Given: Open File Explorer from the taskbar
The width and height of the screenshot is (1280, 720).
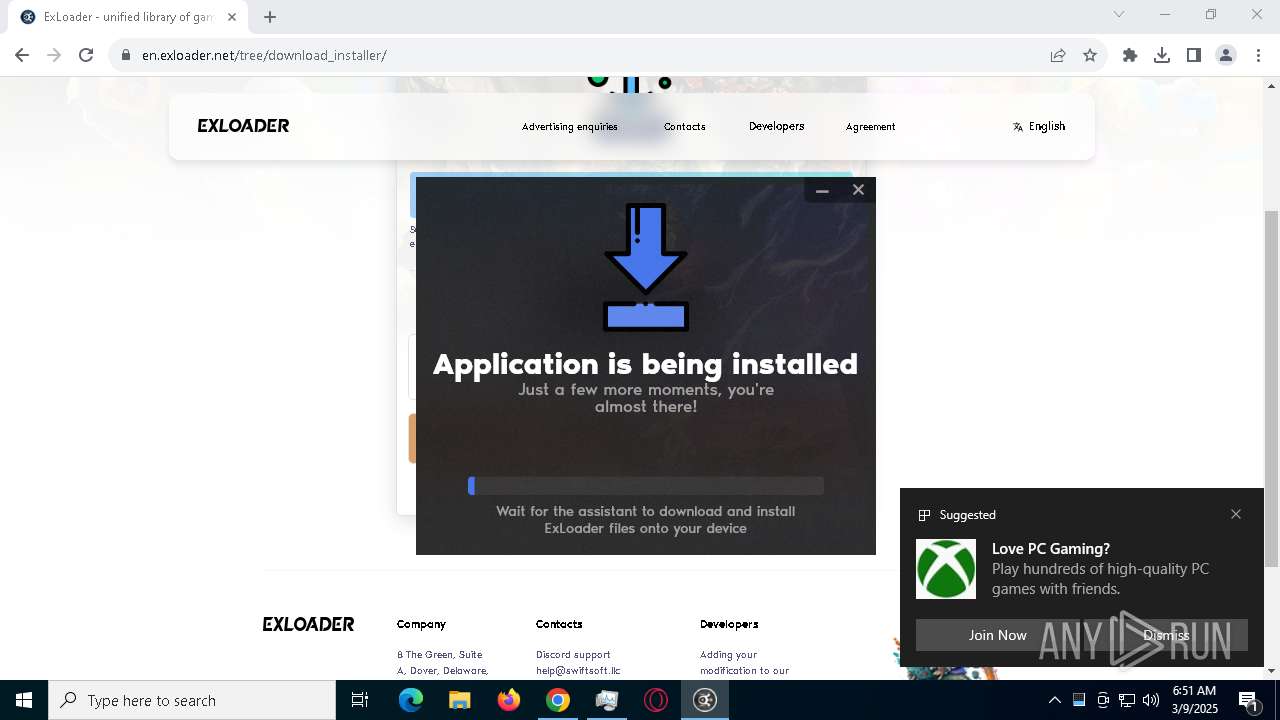Looking at the screenshot, I should pyautogui.click(x=460, y=700).
